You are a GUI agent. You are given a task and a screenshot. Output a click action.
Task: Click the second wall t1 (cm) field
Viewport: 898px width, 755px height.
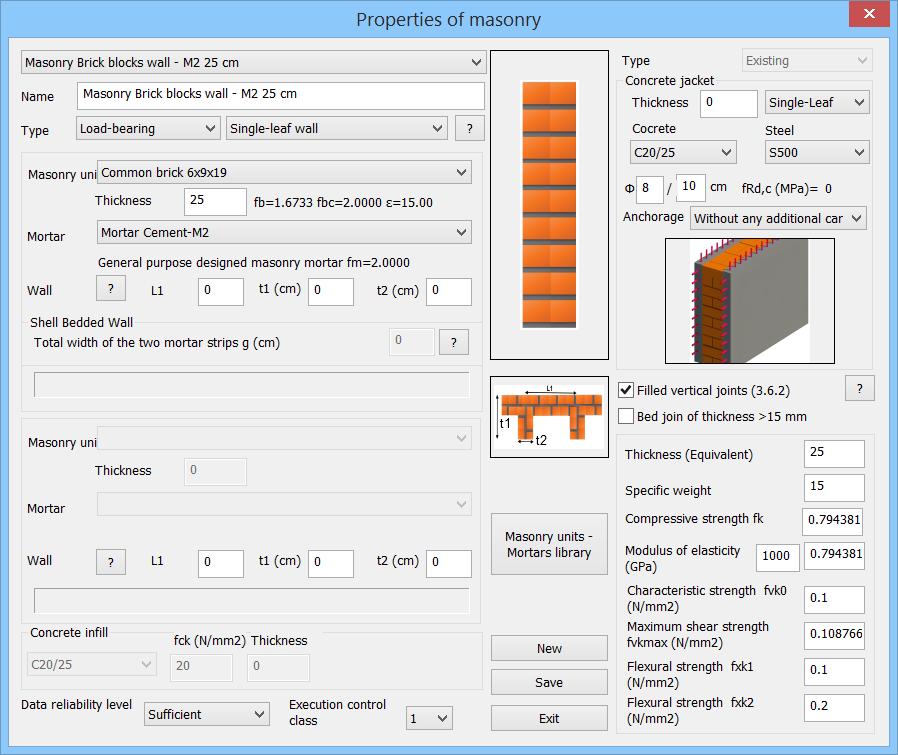tap(331, 564)
